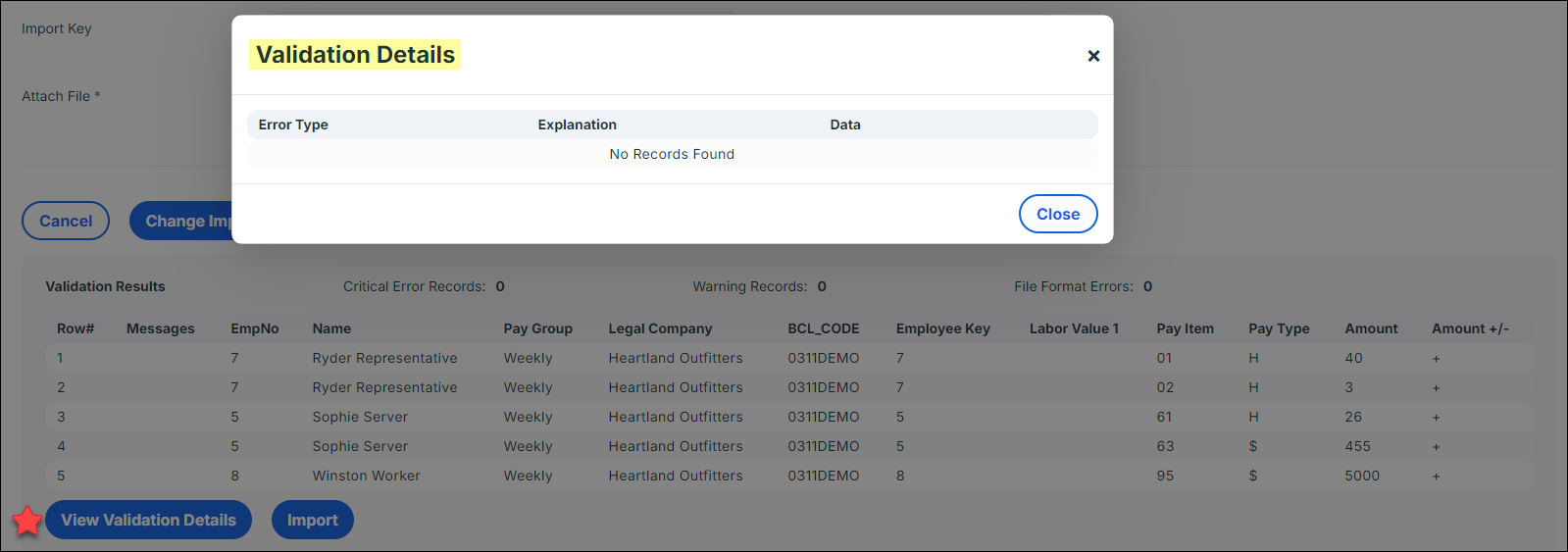Click the View Validation Details button
1568x552 pixels.
pyautogui.click(x=148, y=521)
